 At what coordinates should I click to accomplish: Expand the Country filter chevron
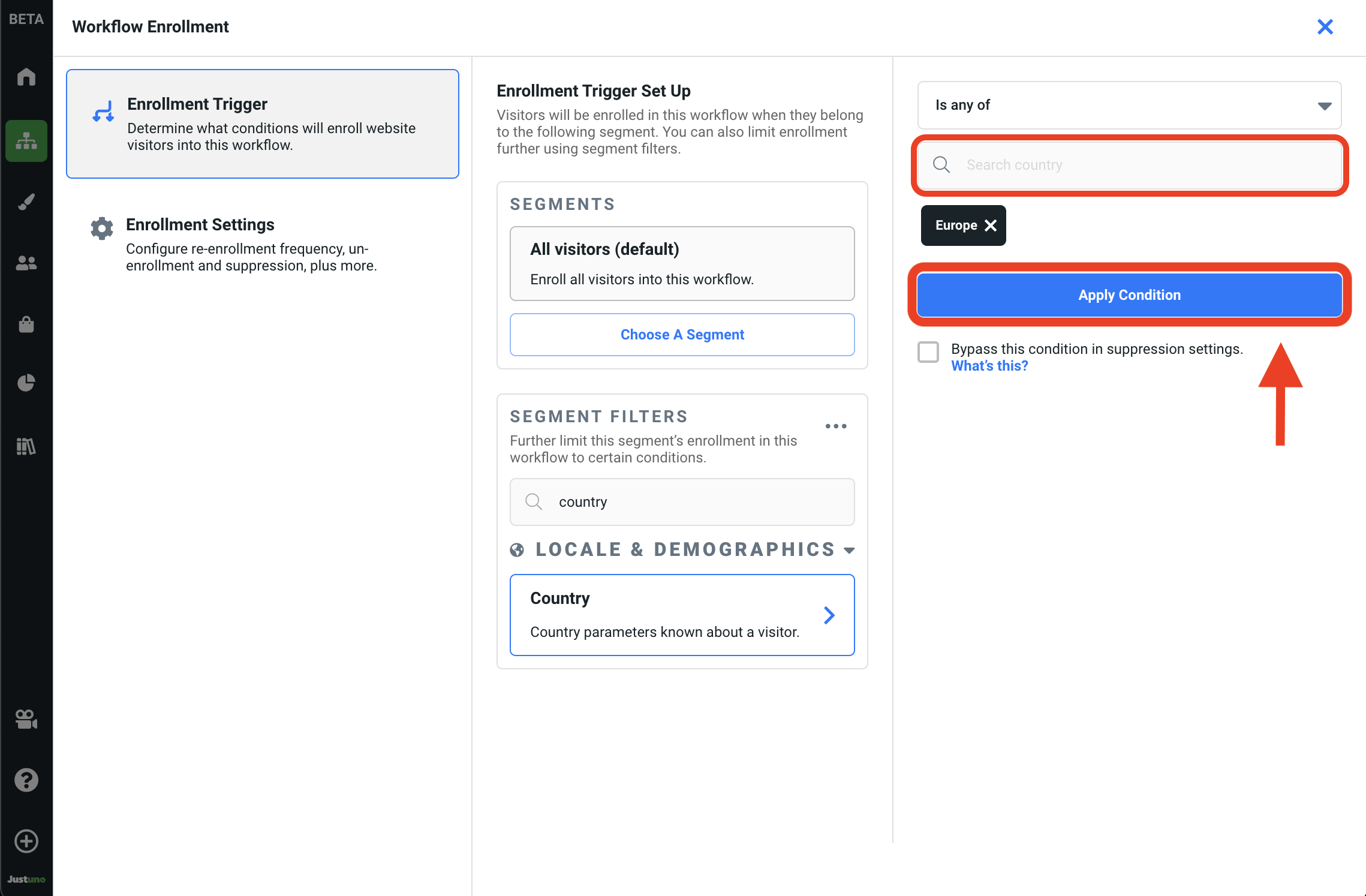coord(829,615)
